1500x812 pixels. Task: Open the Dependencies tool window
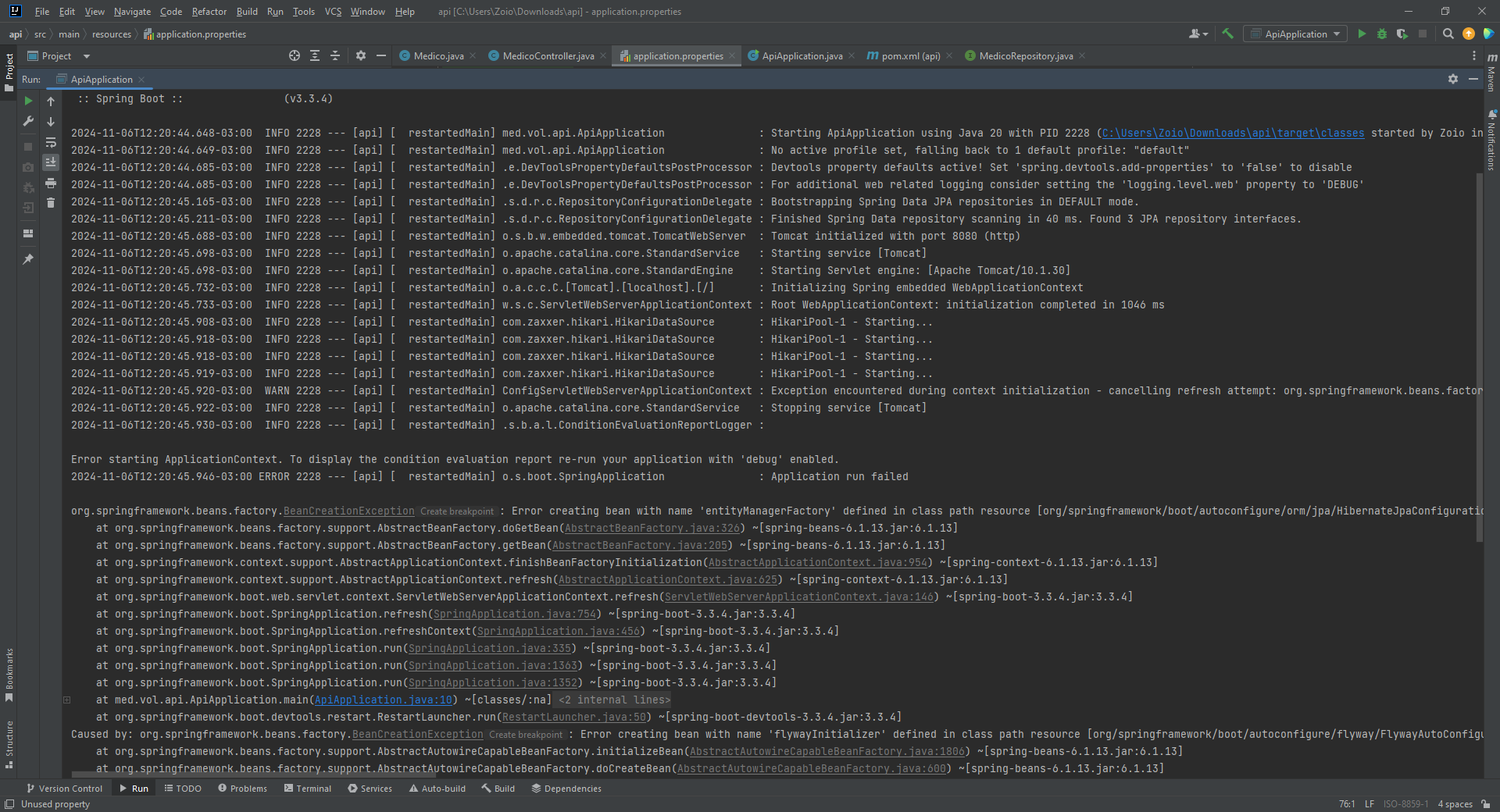566,788
